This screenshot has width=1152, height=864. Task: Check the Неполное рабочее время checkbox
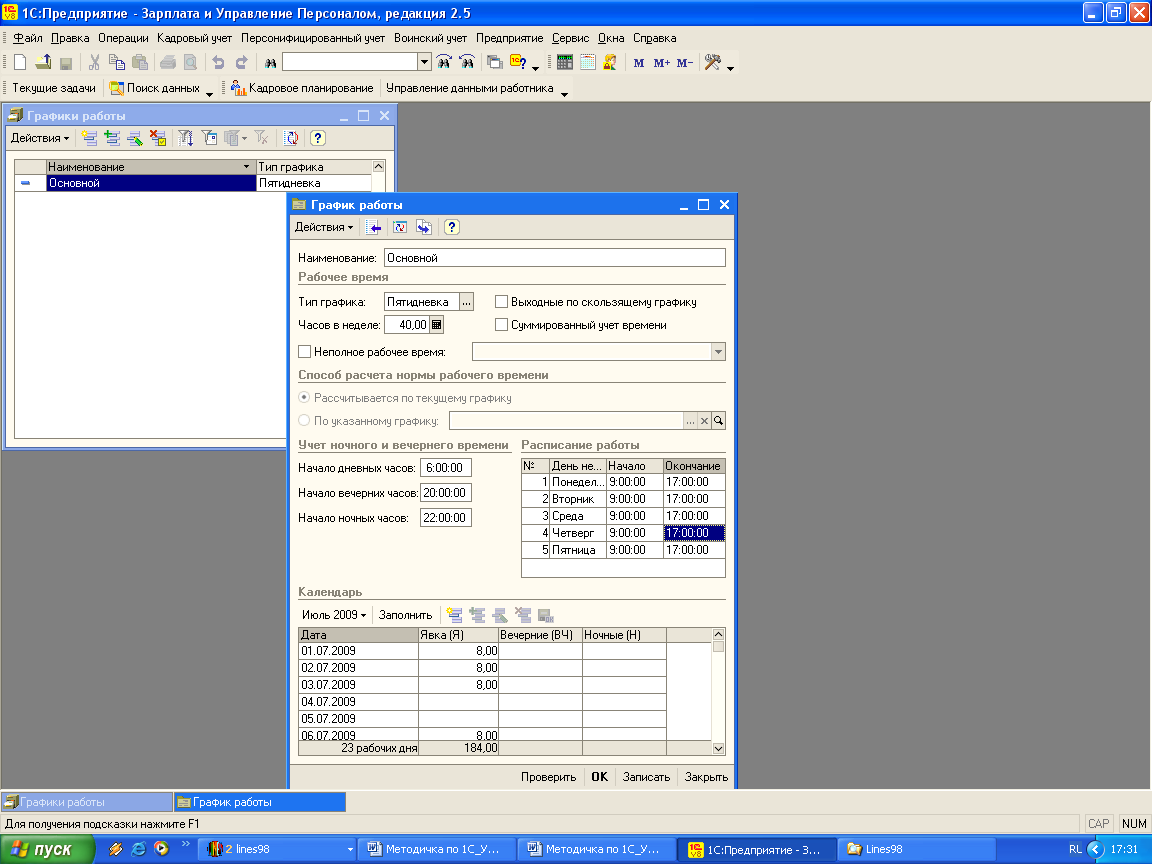tap(304, 352)
